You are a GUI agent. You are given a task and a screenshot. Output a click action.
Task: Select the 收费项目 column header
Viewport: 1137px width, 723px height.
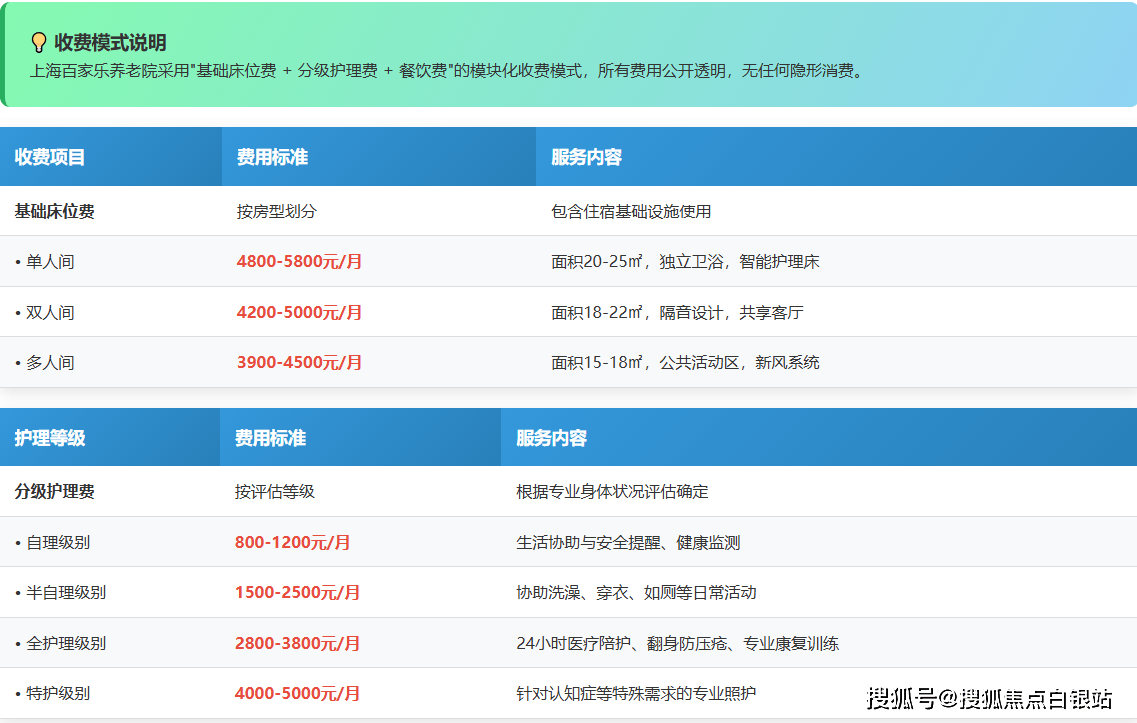point(50,157)
